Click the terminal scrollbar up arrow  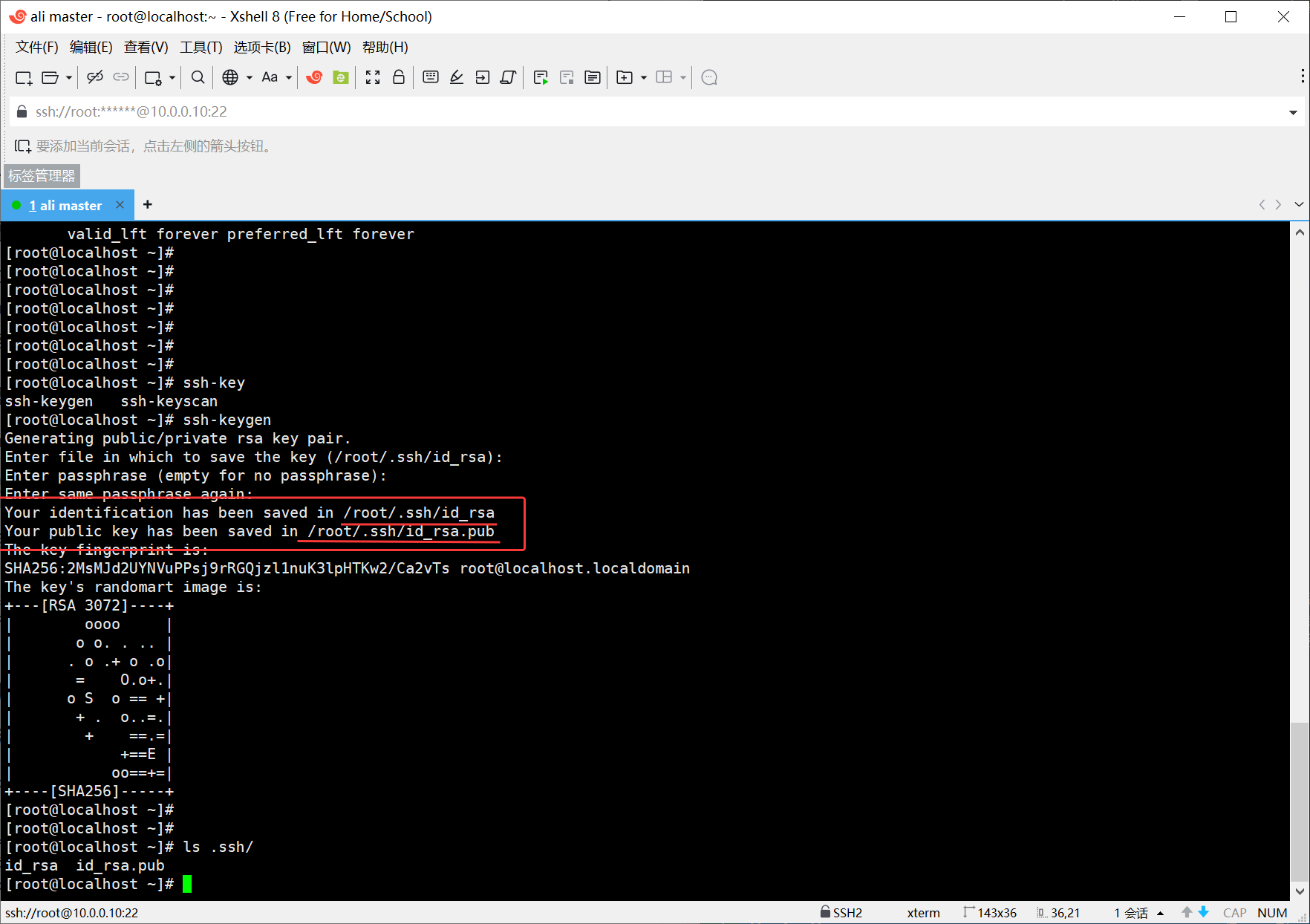[x=1300, y=232]
